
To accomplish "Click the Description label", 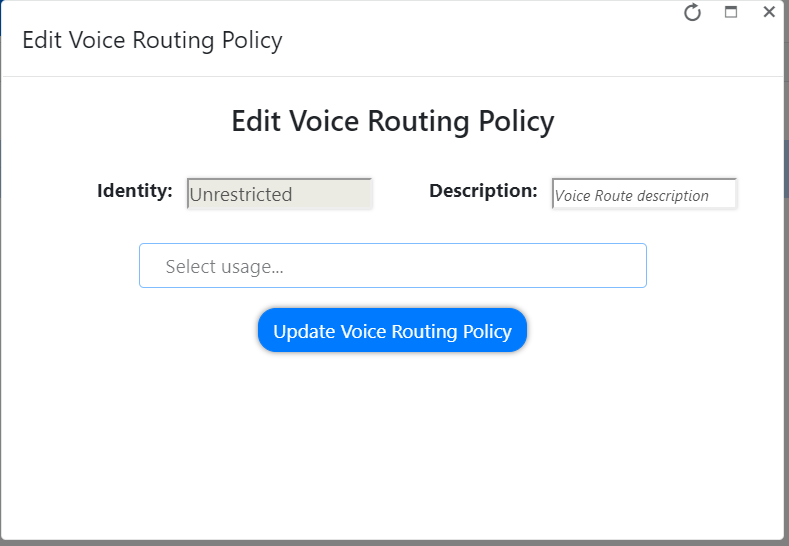I will tap(483, 191).
